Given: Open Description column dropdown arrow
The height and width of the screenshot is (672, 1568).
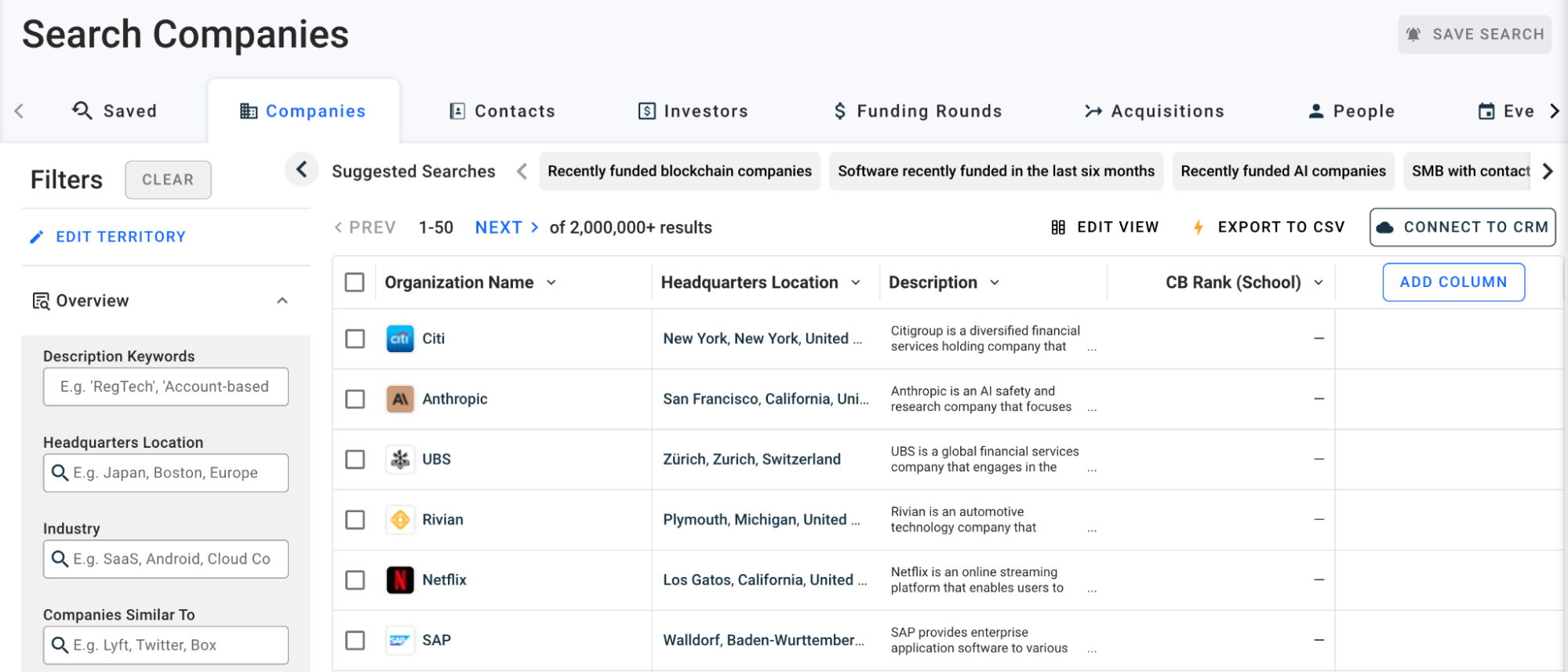Looking at the screenshot, I should (995, 282).
